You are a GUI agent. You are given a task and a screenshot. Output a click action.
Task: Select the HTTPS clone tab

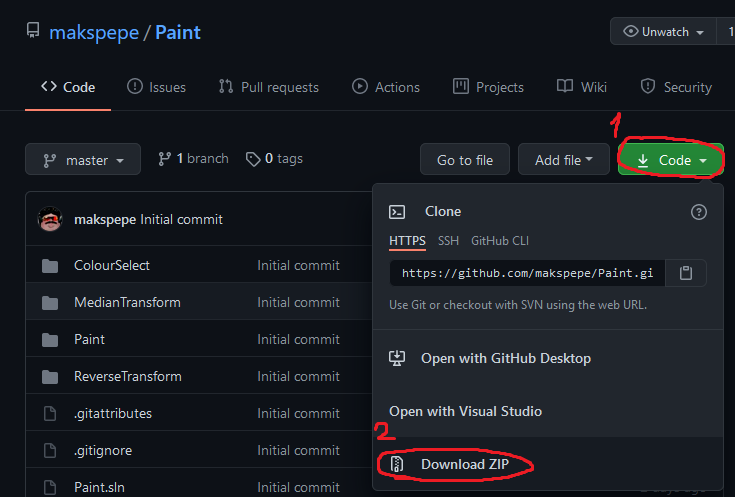click(407, 241)
